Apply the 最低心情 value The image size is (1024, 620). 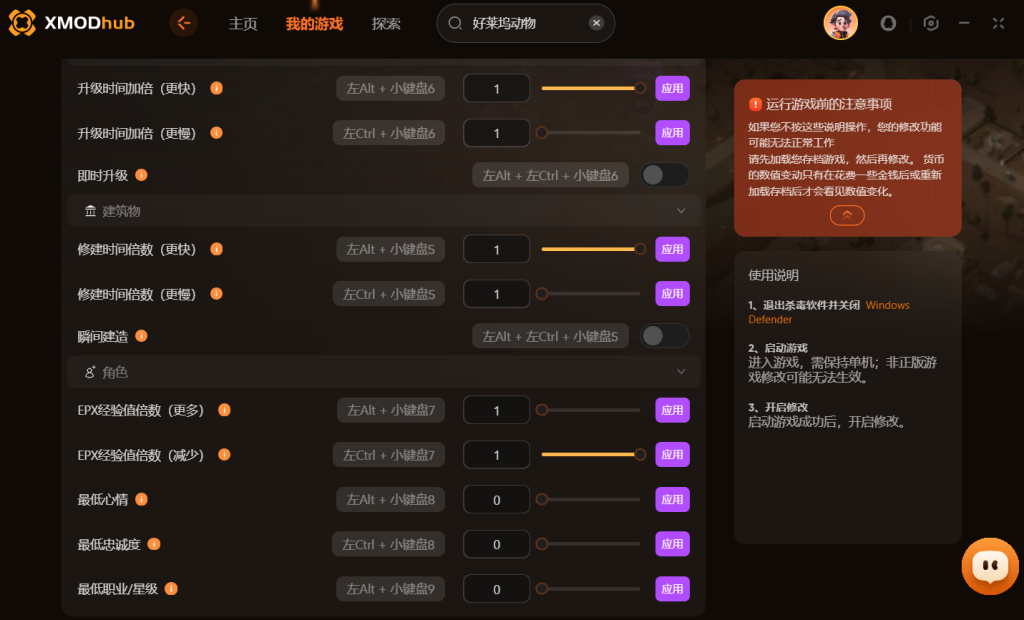coord(672,500)
